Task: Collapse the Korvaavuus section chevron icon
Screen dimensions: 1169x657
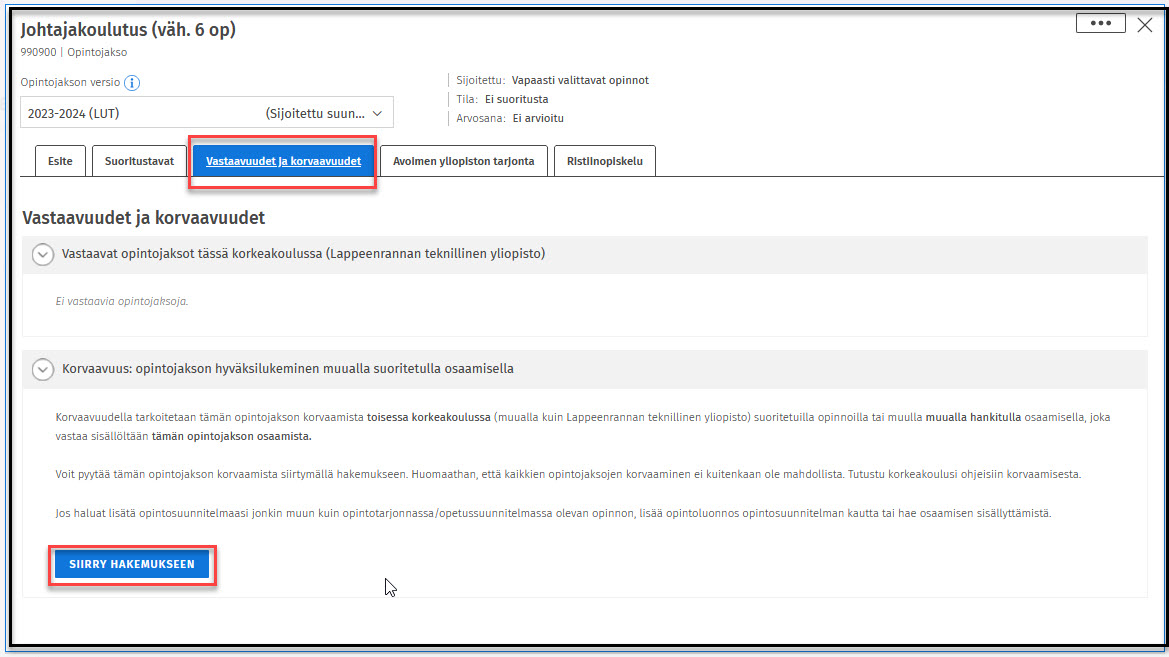Action: pos(42,369)
